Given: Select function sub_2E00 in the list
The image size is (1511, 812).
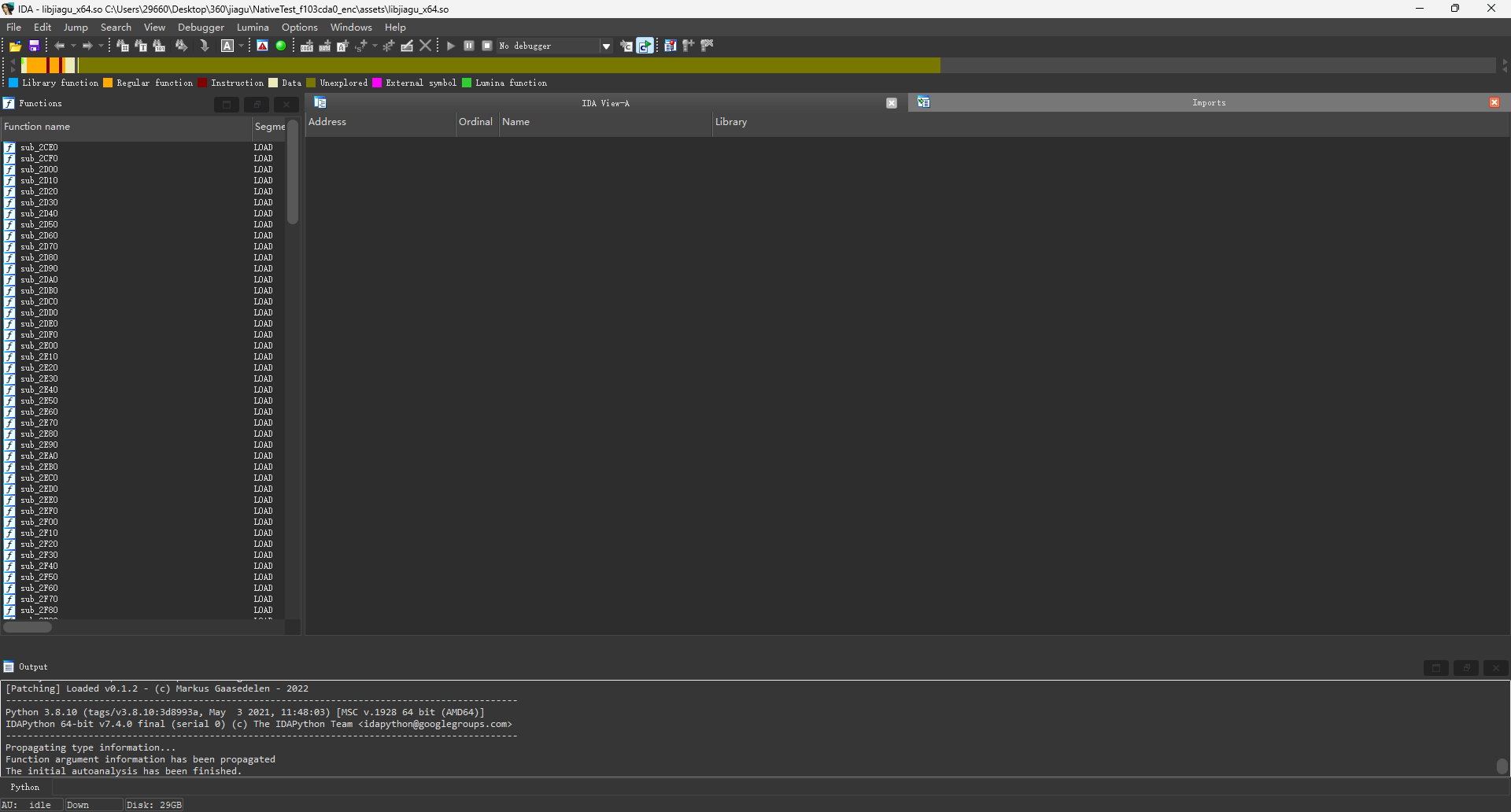Looking at the screenshot, I should click(x=142, y=345).
